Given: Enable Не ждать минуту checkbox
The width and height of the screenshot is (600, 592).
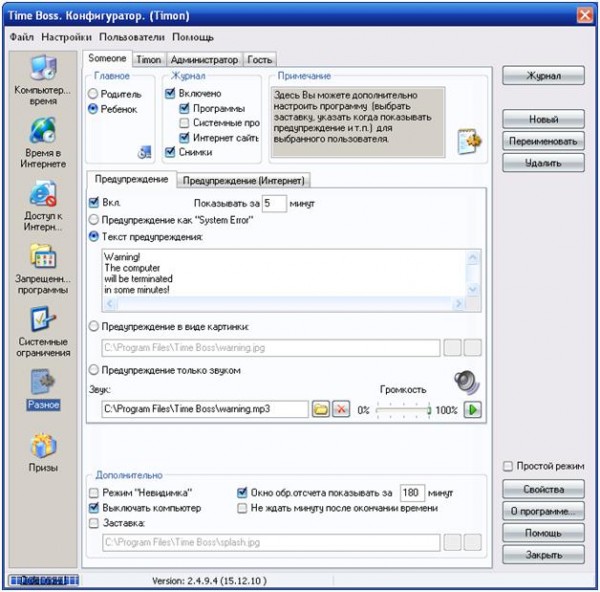Looking at the screenshot, I should coord(242,508).
